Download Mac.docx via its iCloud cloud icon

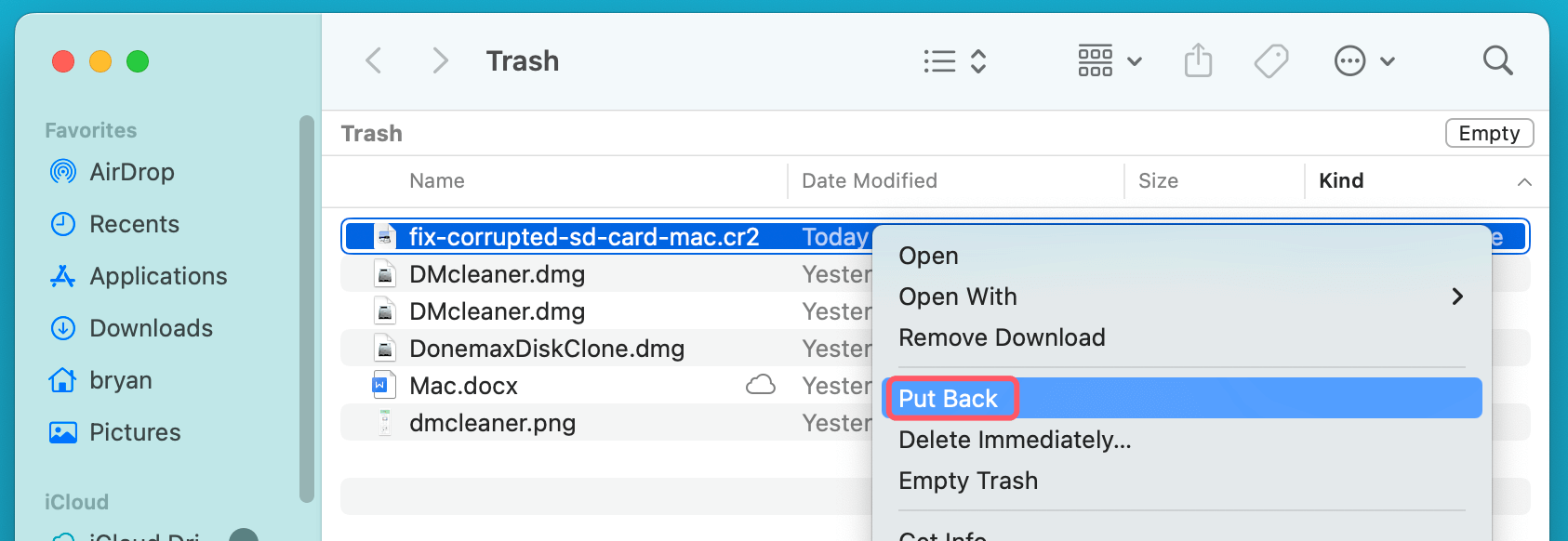click(760, 385)
